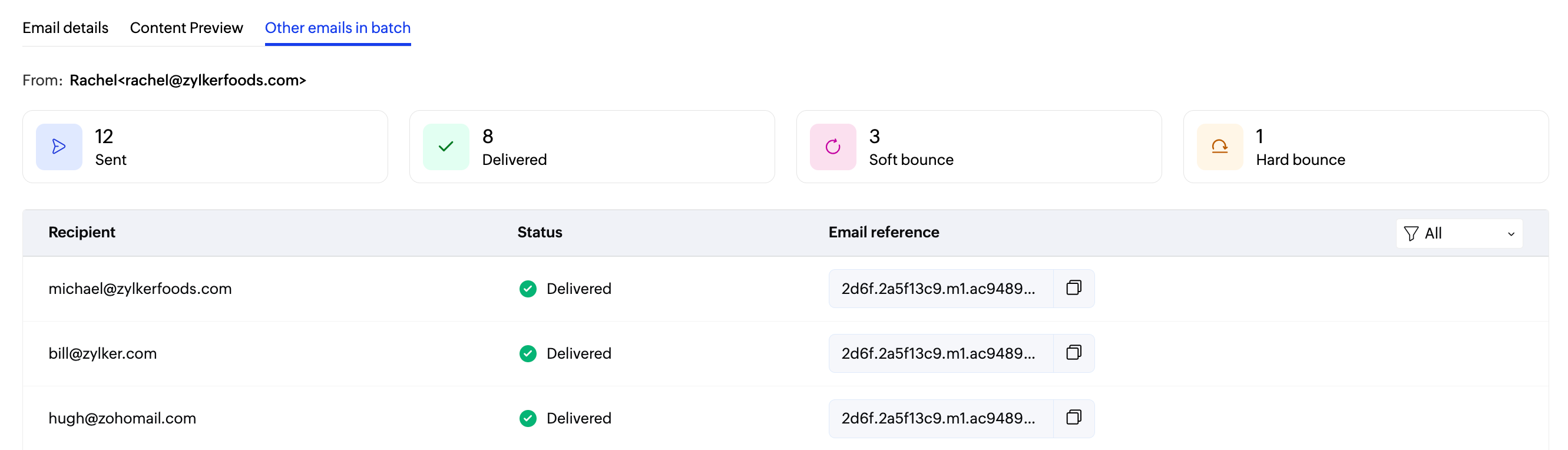Open the Content Preview tab

(x=186, y=28)
